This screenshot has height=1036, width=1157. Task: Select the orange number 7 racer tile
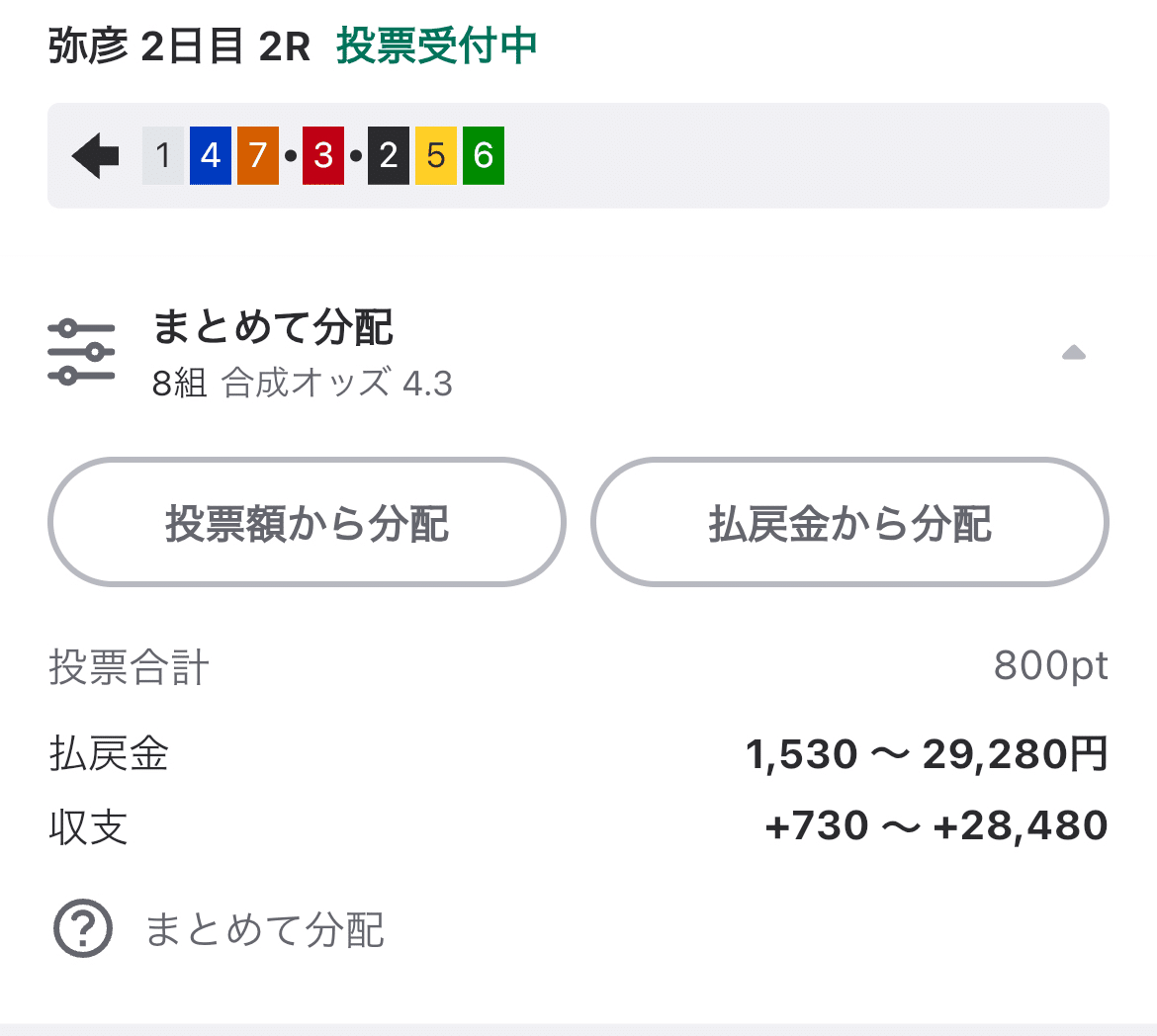(x=257, y=154)
